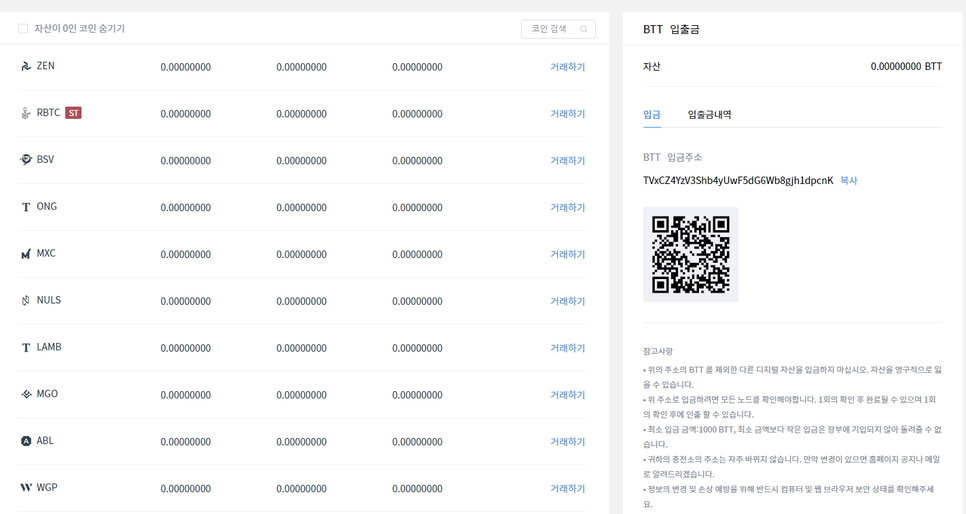Open trade link in the LAMB row
966x514 pixels.
coord(567,348)
